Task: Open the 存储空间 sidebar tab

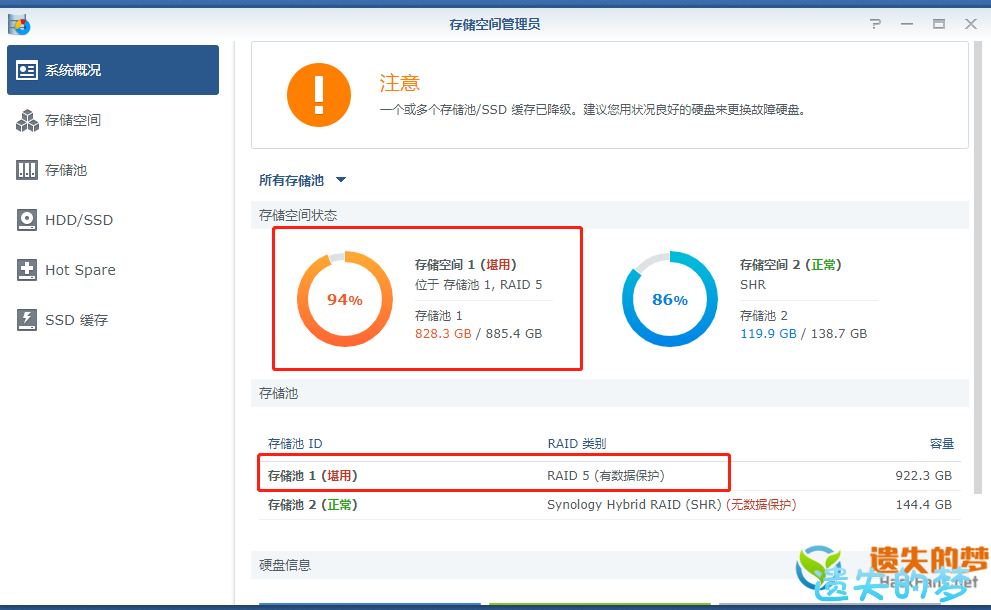Action: point(73,121)
